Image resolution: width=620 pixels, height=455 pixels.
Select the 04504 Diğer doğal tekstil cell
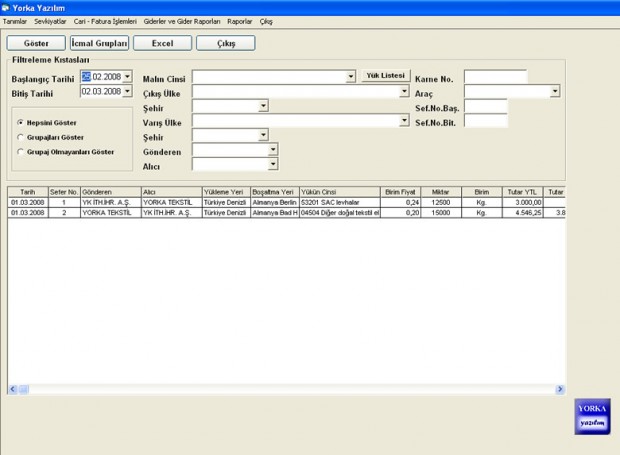coord(340,213)
